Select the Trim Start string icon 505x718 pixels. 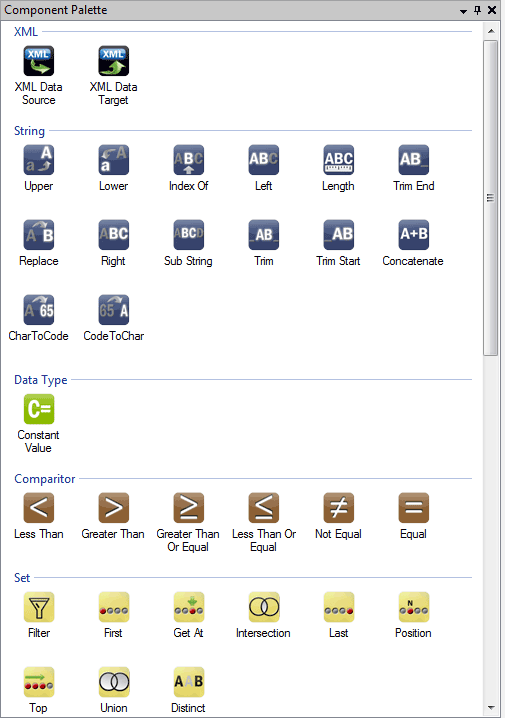click(338, 235)
